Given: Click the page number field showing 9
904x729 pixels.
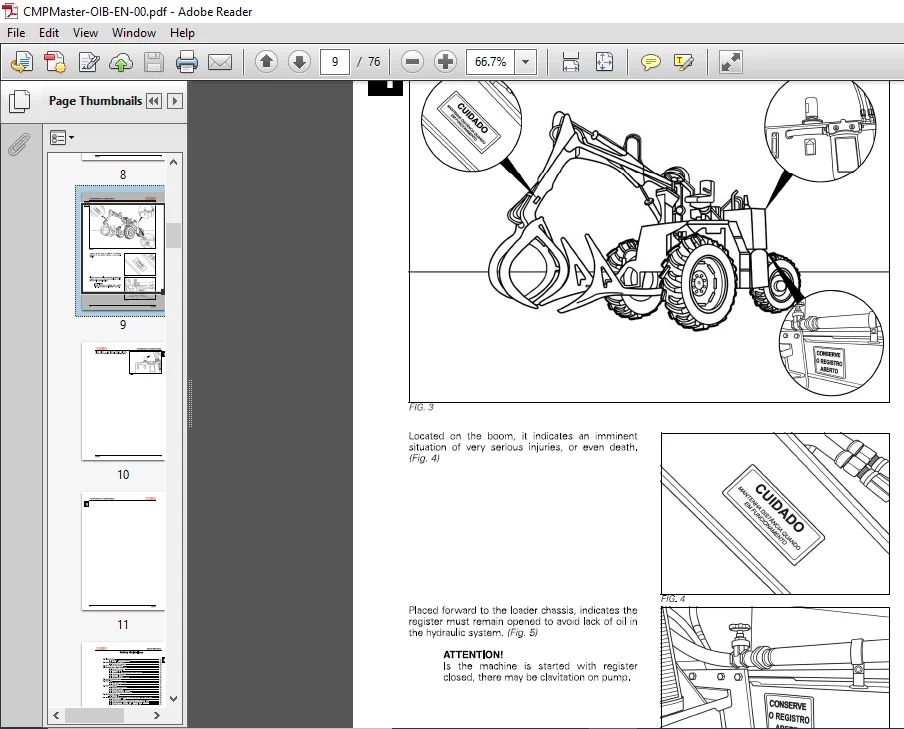Looking at the screenshot, I should (x=334, y=62).
